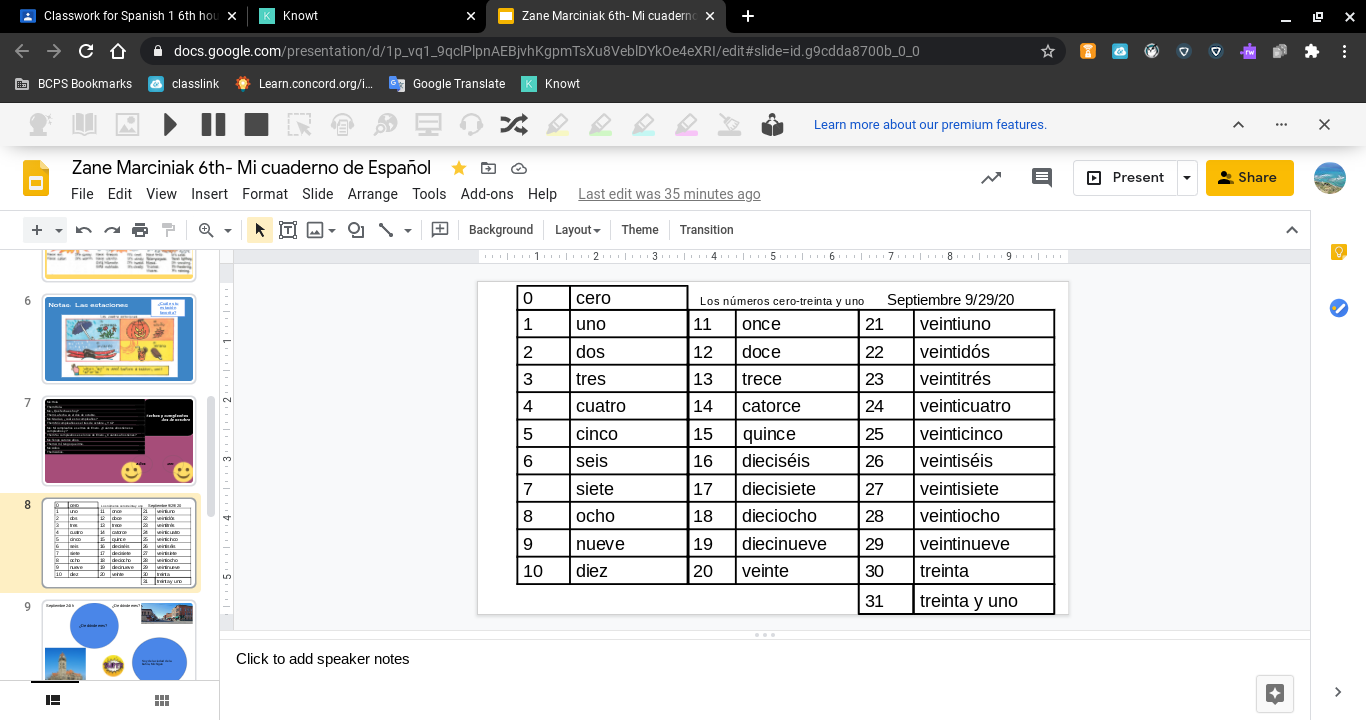
Task: Click the Theme button
Action: (640, 230)
